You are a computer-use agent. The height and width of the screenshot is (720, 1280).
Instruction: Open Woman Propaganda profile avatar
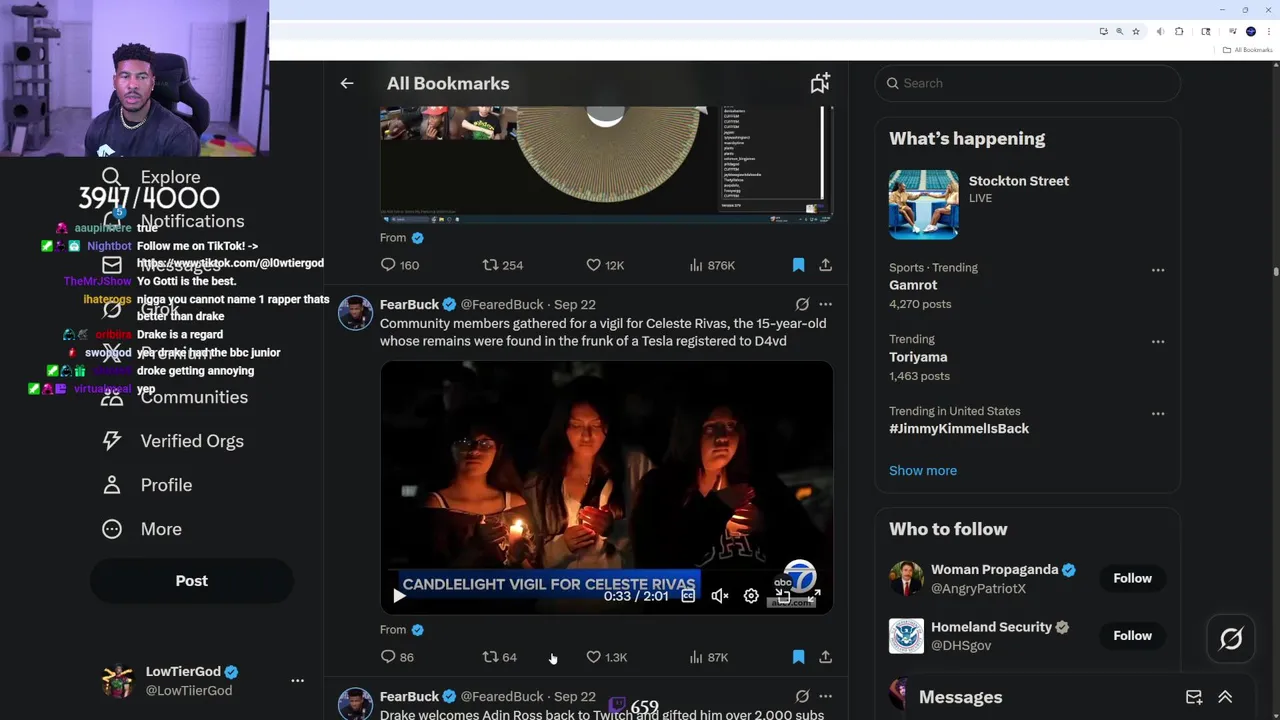(x=906, y=578)
